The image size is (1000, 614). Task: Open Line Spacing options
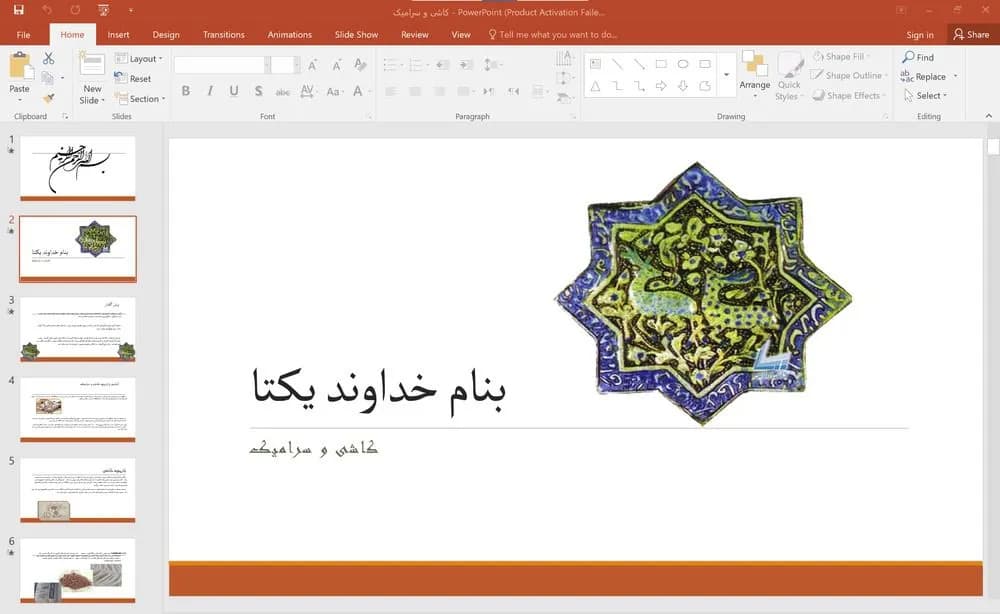[x=492, y=64]
